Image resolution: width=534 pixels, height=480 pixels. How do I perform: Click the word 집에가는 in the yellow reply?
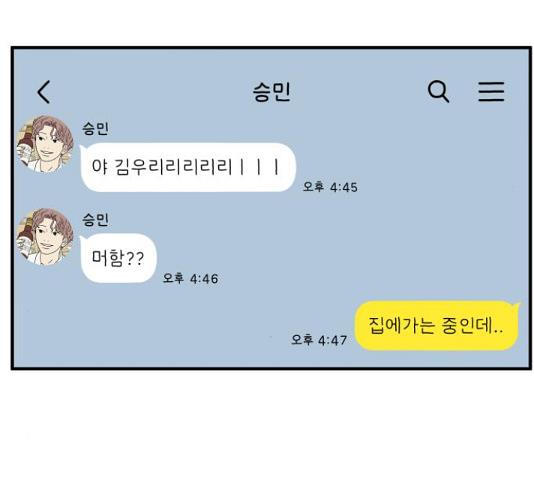tap(401, 325)
